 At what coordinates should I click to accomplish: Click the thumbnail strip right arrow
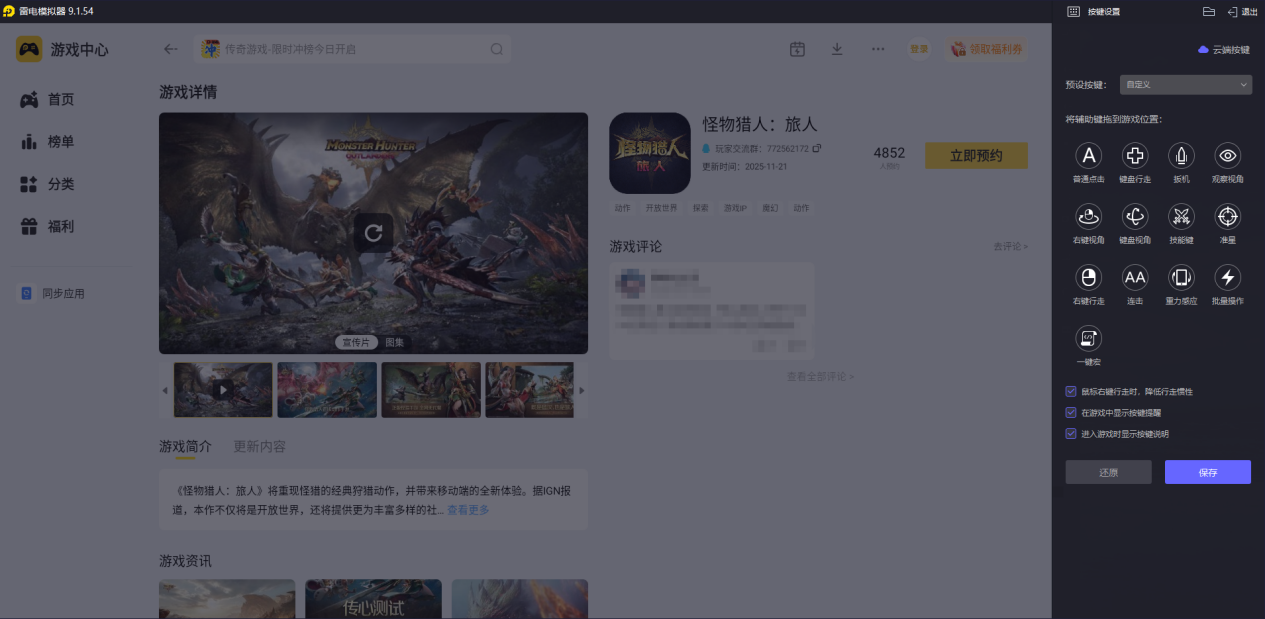pos(582,390)
